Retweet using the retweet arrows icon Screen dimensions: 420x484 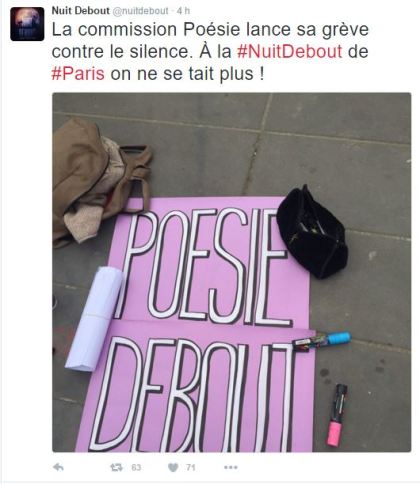pyautogui.click(x=116, y=467)
